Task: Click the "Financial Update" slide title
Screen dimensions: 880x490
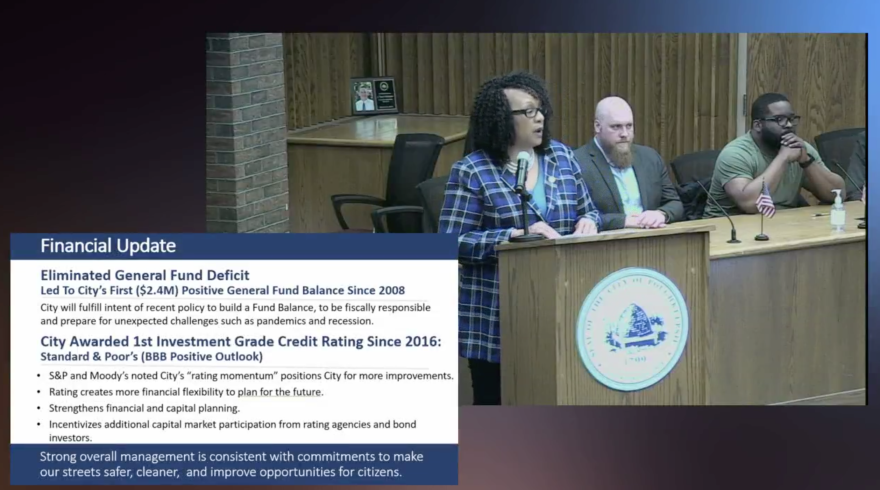Action: (108, 246)
